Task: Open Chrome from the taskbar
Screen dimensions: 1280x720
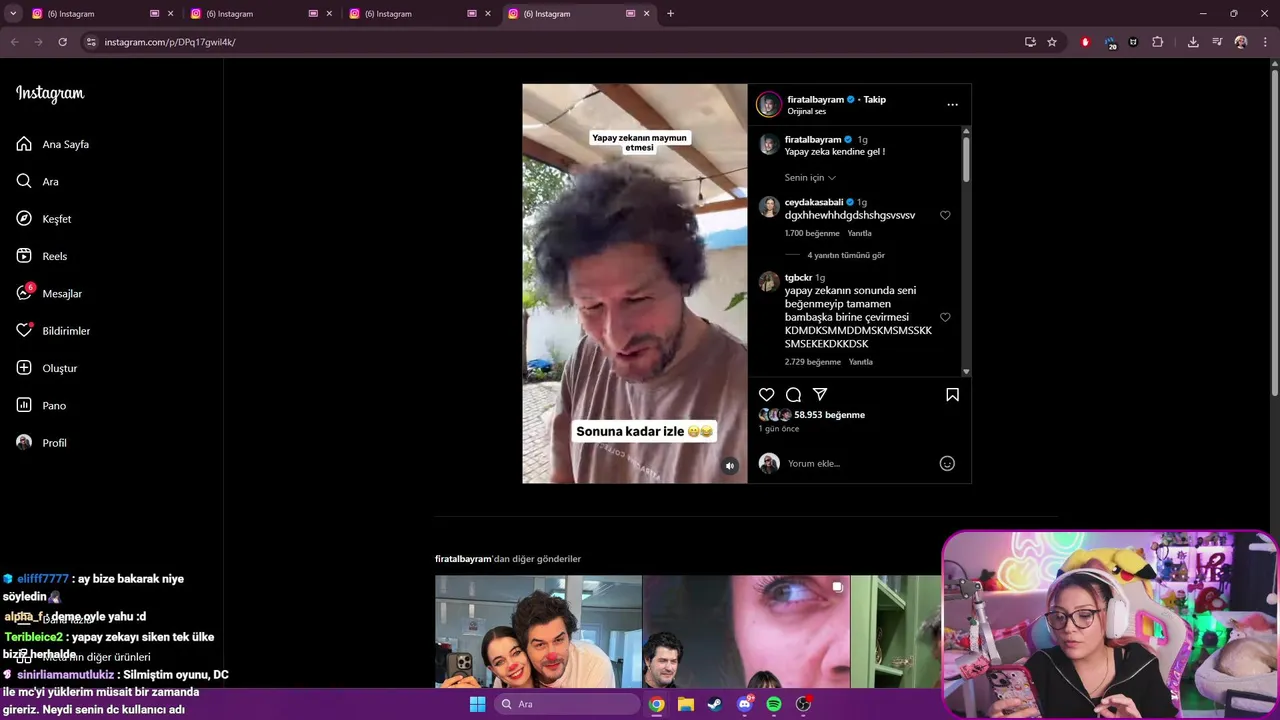Action: (656, 704)
